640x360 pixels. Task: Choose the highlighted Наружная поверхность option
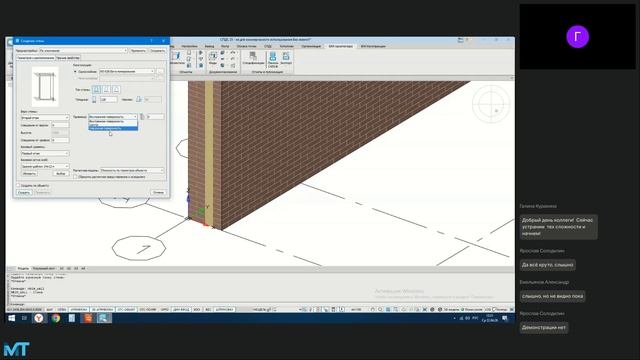pyautogui.click(x=113, y=129)
